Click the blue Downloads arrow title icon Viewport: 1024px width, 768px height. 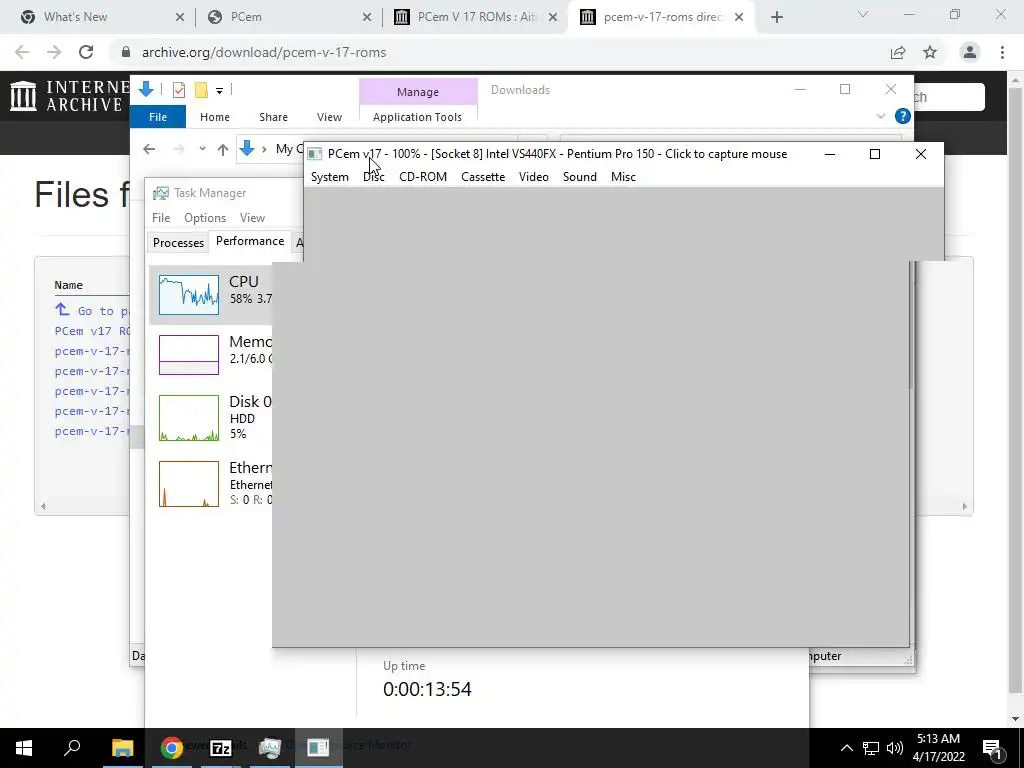(x=146, y=89)
